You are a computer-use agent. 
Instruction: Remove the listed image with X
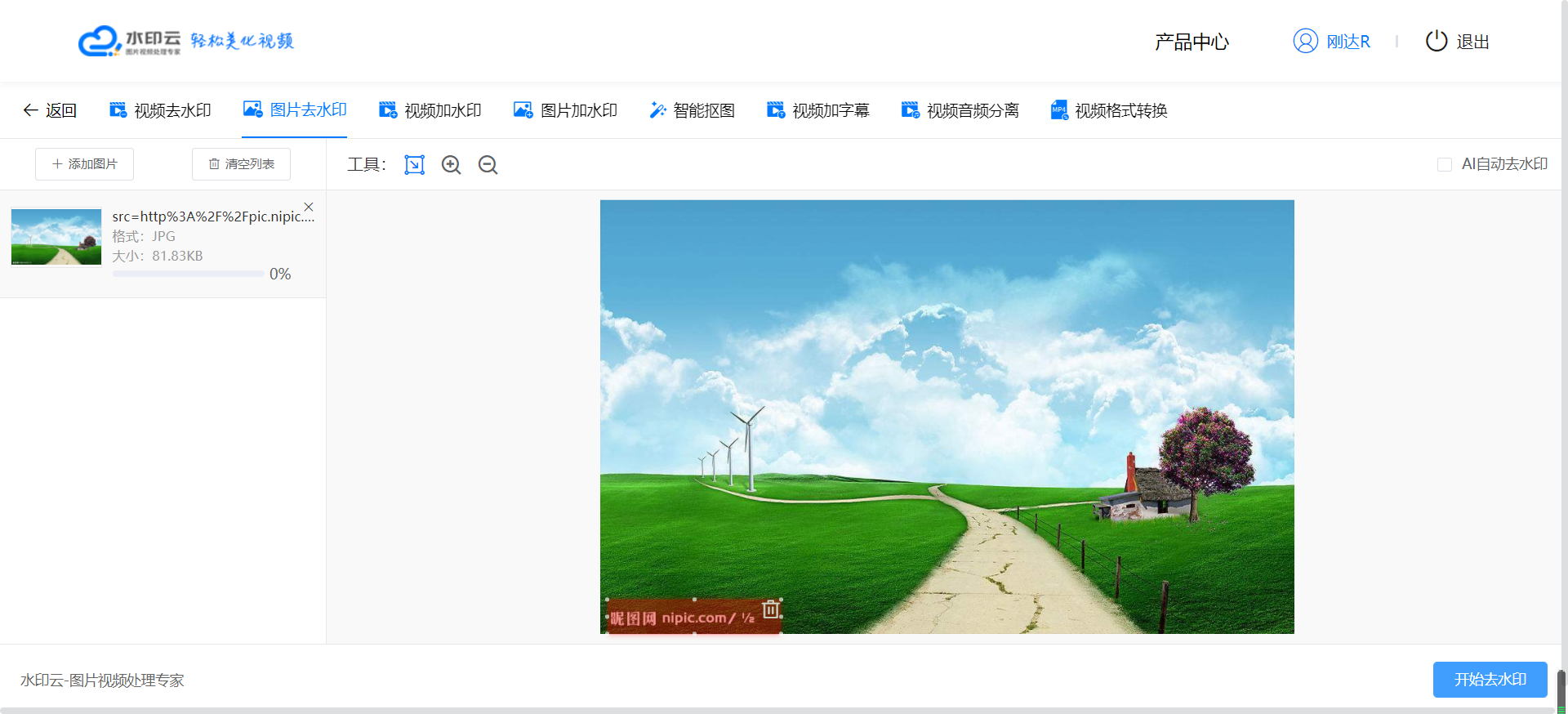(x=309, y=207)
